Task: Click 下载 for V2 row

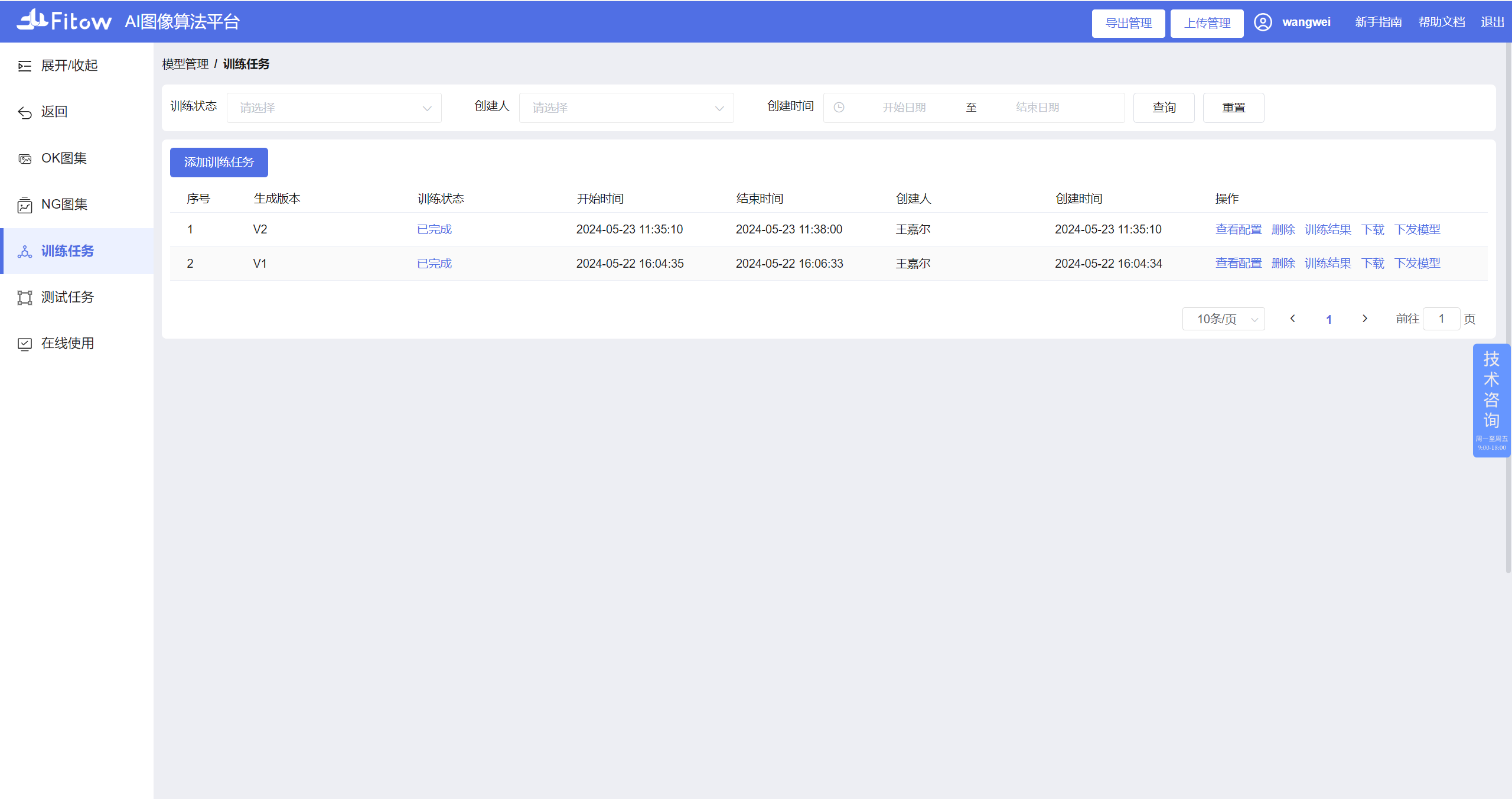Action: point(1373,229)
